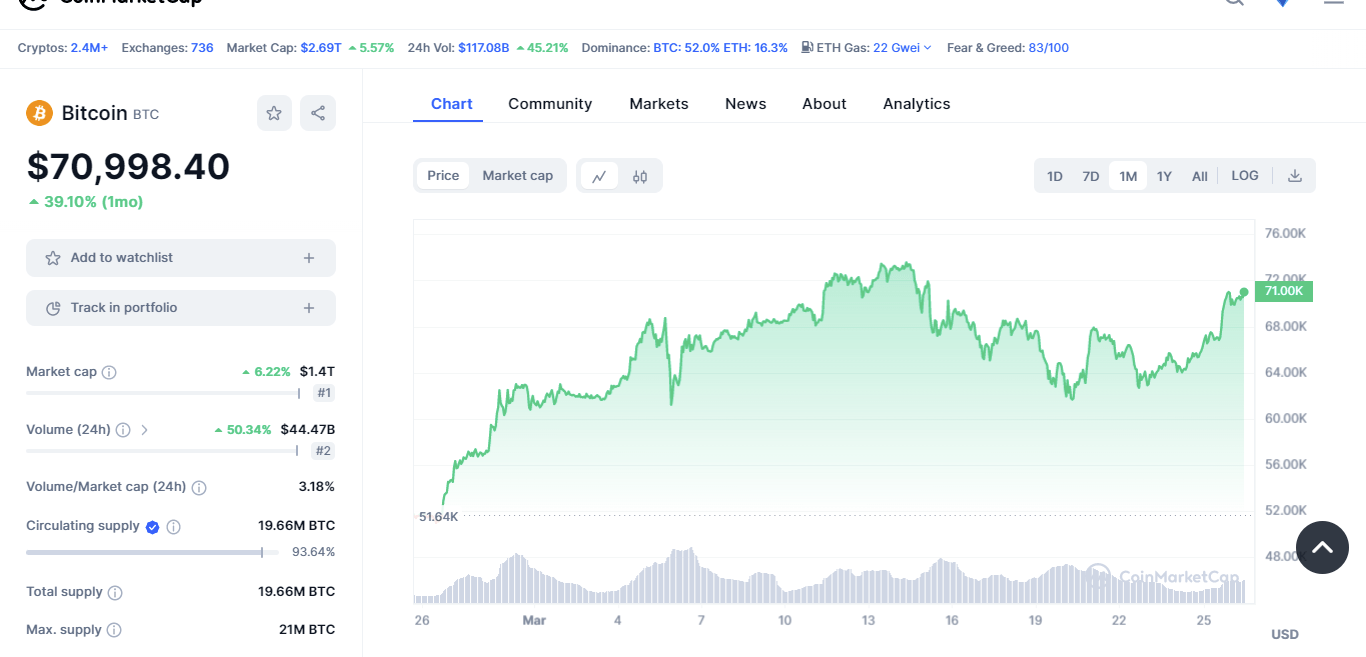Click the BTC: 52.0% ETH: 16.3% dominance link

(720, 48)
